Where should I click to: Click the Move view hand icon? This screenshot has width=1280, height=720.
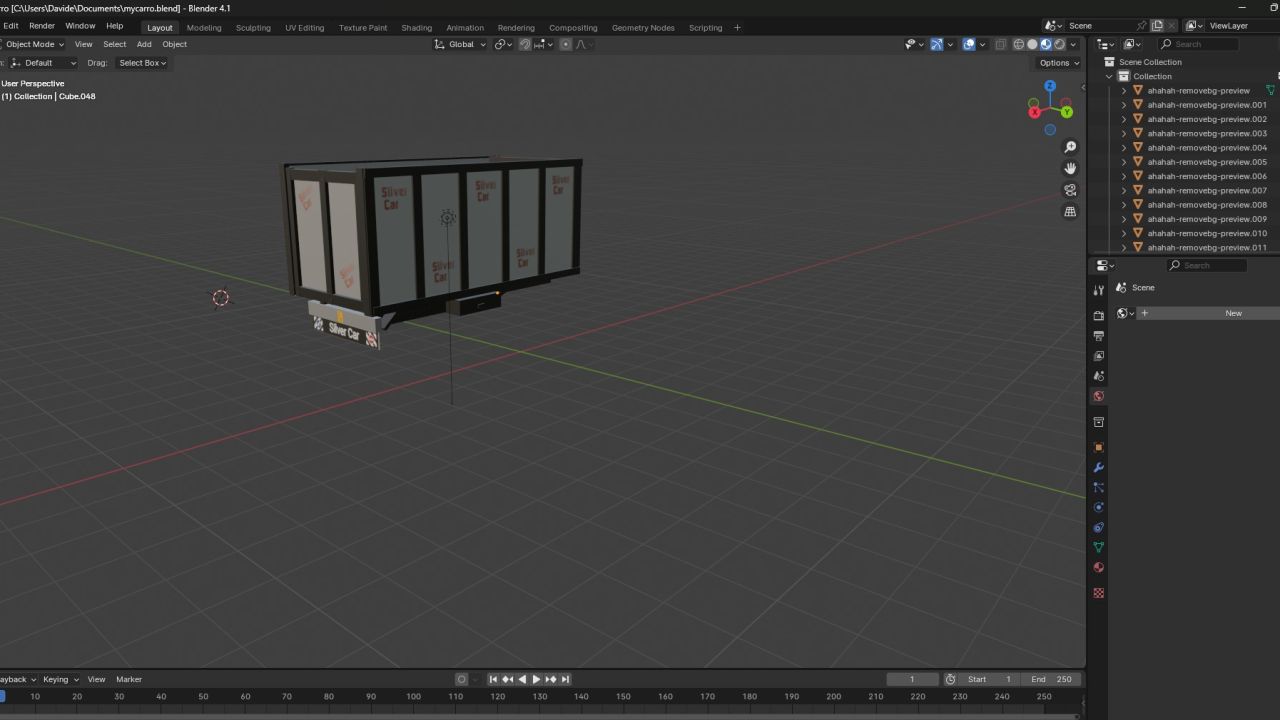(1070, 169)
